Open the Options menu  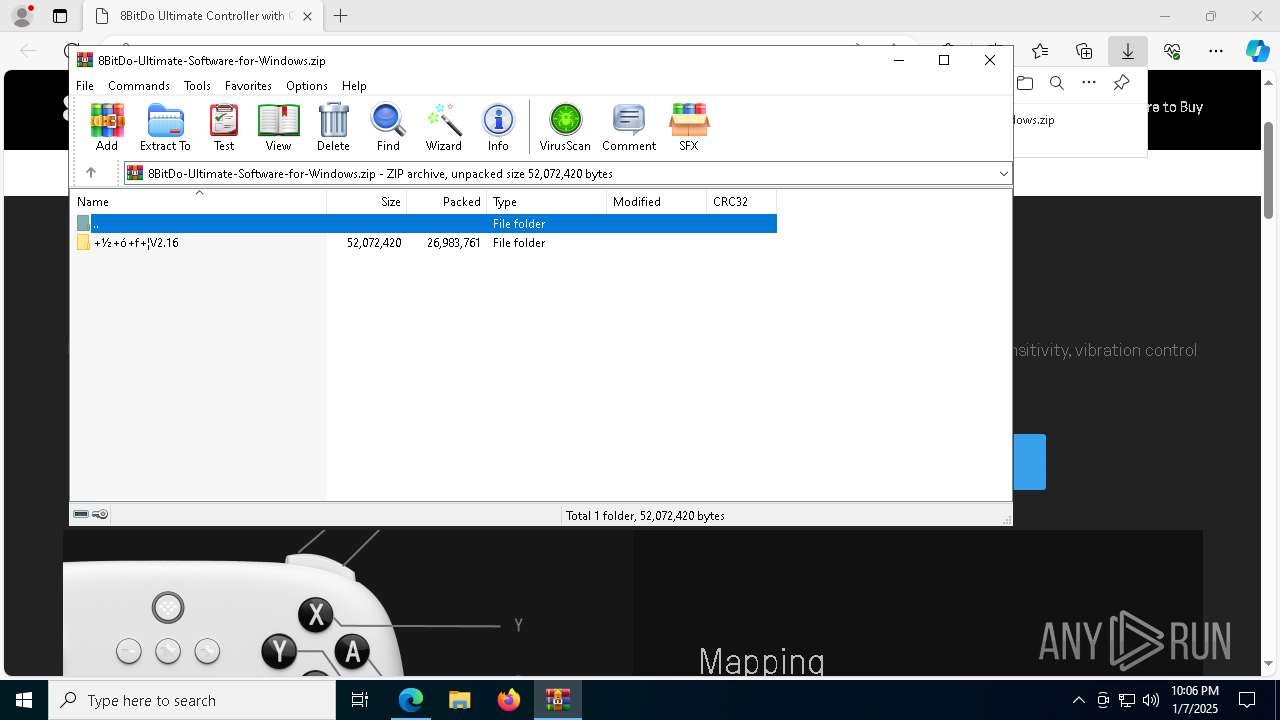click(307, 86)
